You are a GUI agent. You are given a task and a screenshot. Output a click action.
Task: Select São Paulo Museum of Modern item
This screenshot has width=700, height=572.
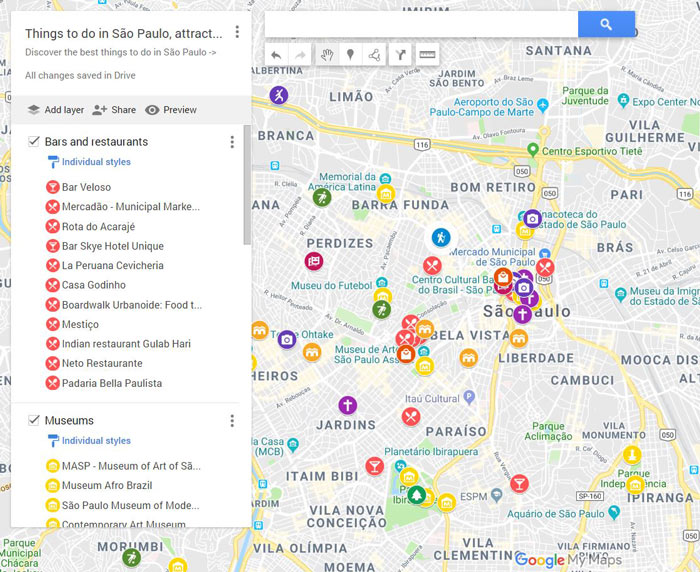(122, 505)
